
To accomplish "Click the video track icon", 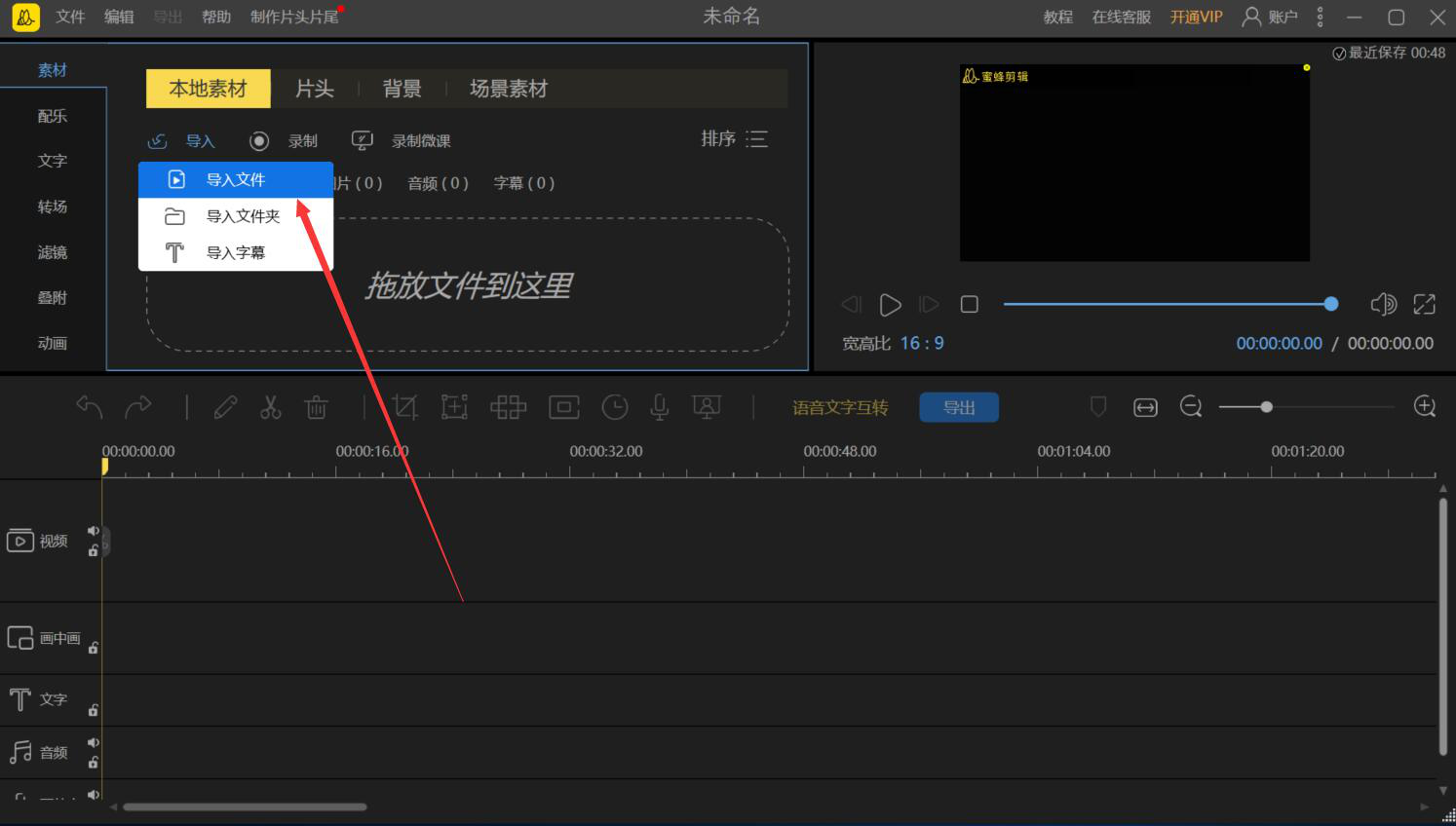I will [20, 541].
